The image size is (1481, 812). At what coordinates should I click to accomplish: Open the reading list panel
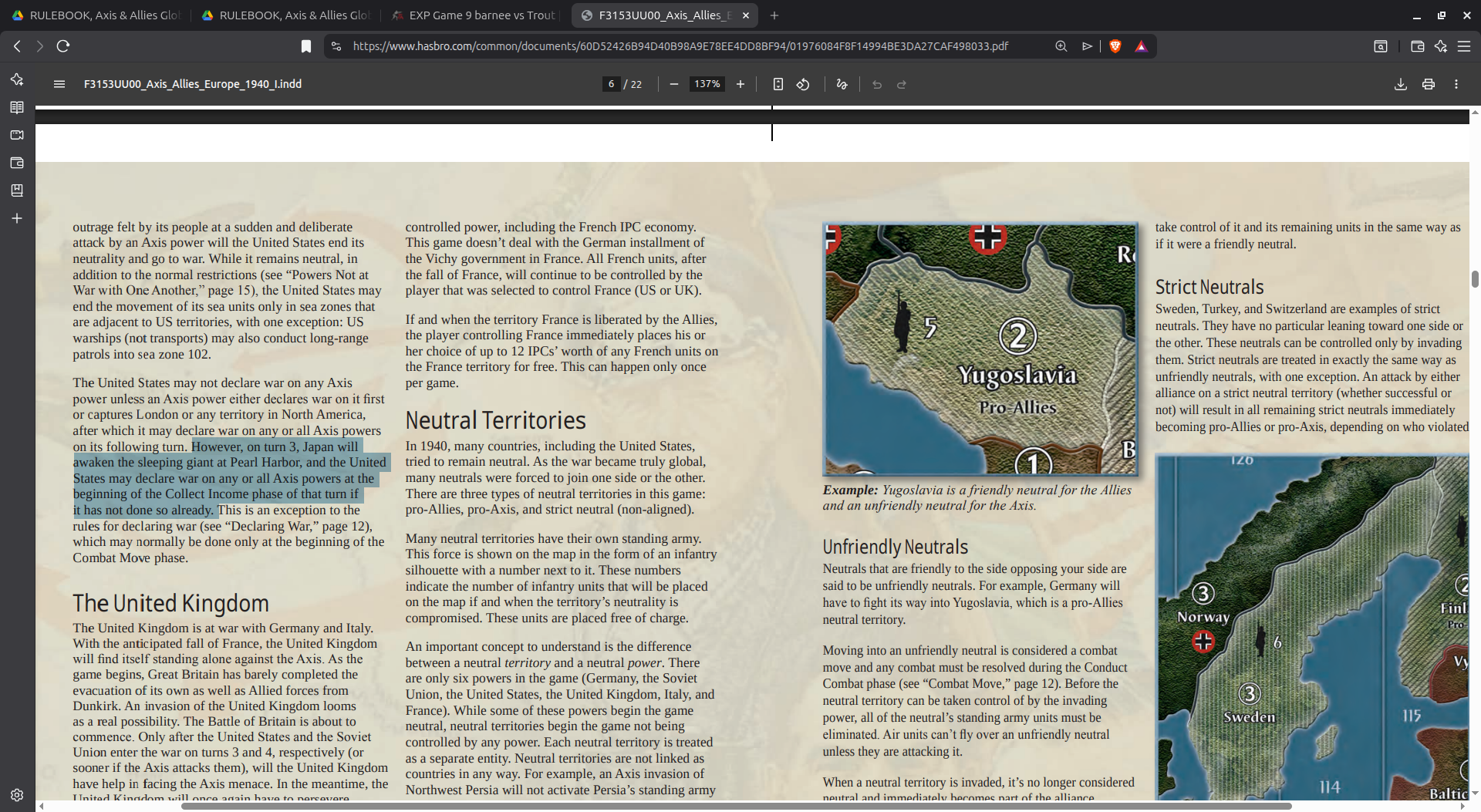[16, 107]
